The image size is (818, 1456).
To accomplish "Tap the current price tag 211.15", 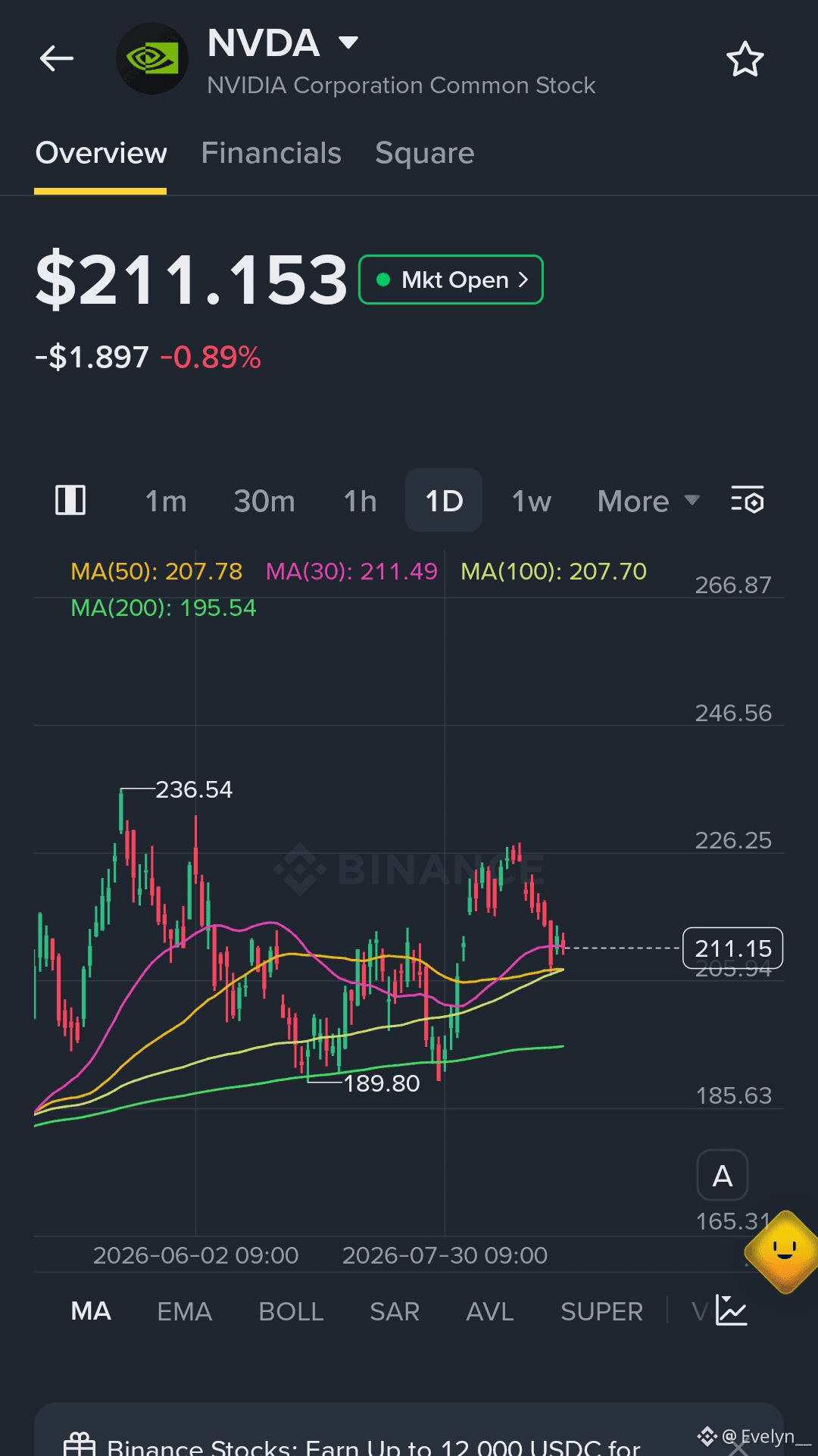I will pyautogui.click(x=733, y=948).
